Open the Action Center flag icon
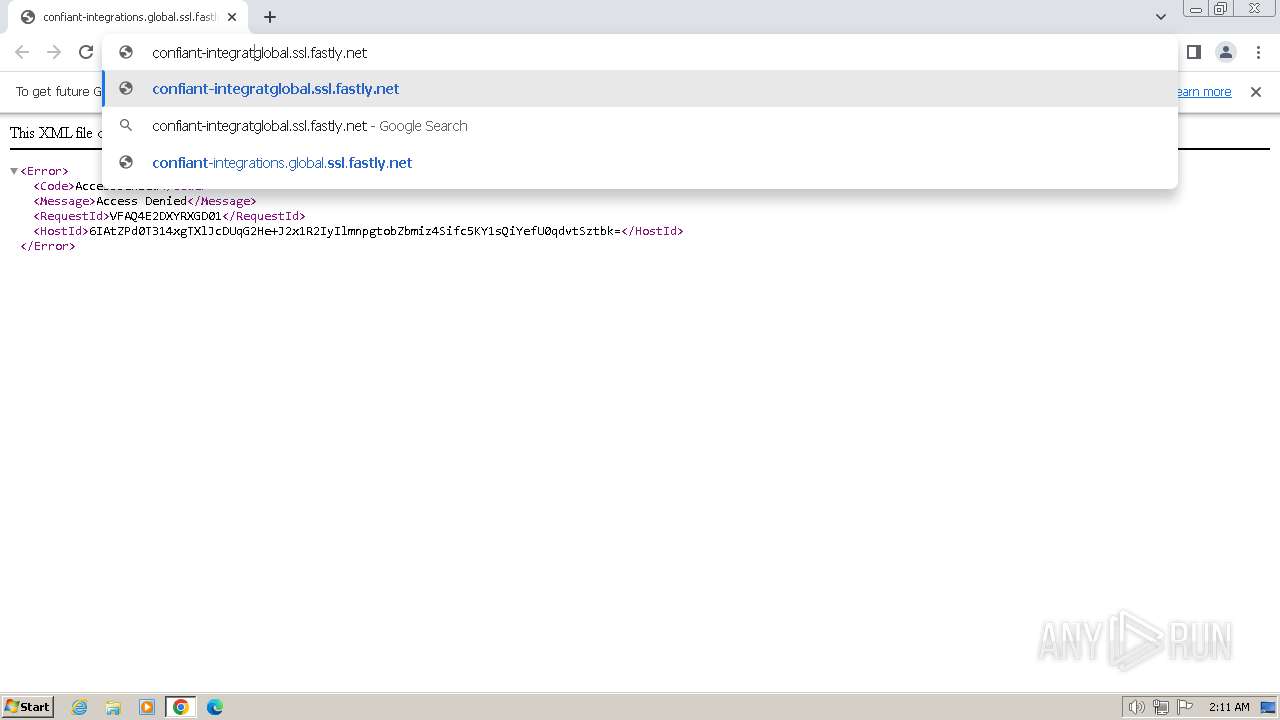Image resolution: width=1280 pixels, height=720 pixels. pyautogui.click(x=1185, y=707)
